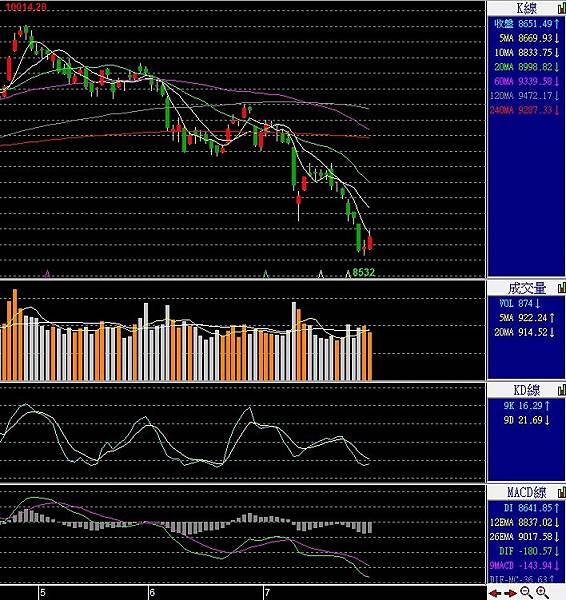The width and height of the screenshot is (566, 600).
Task: Zoom in with the plus magnifier
Action: pos(542,592)
